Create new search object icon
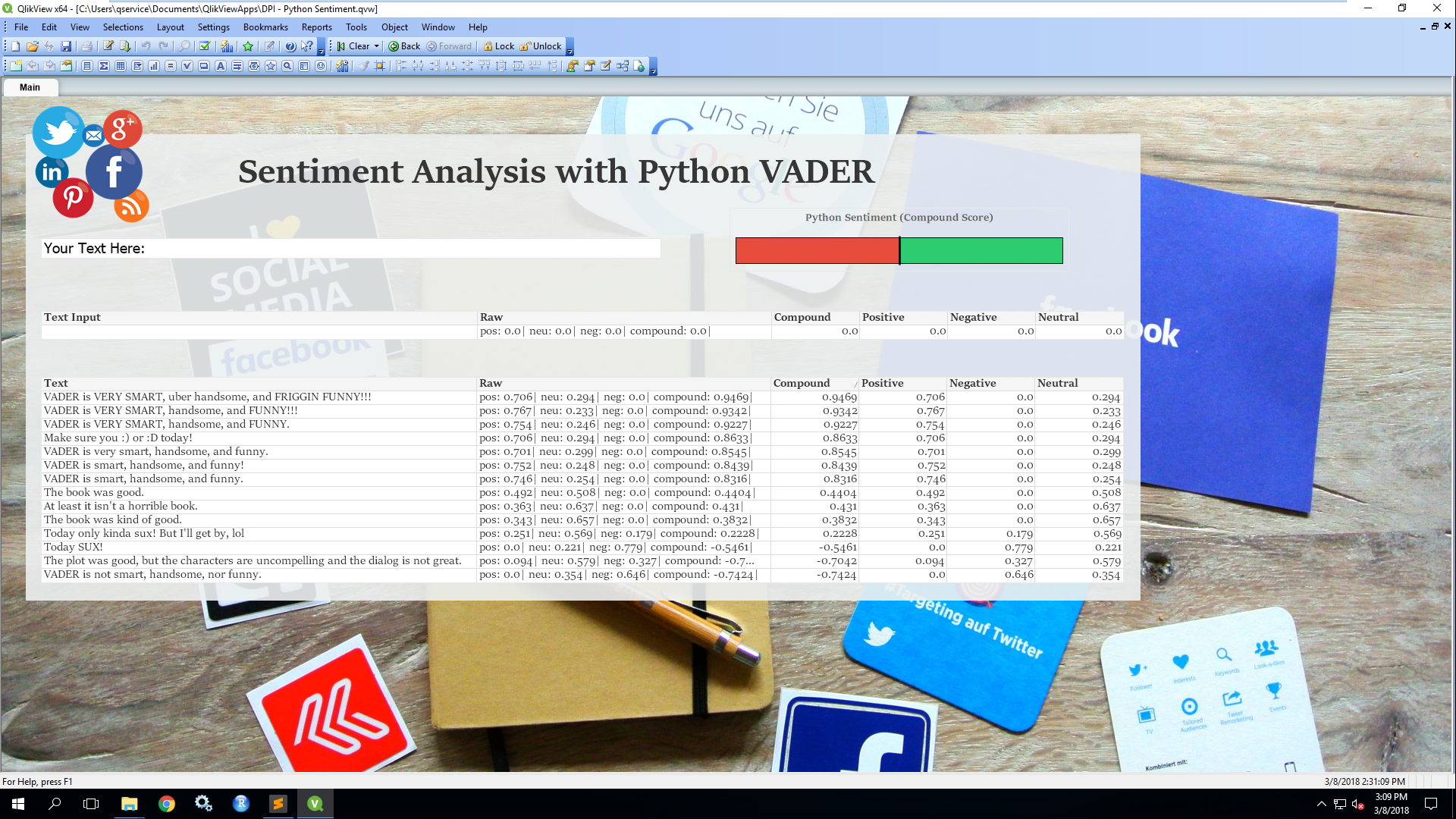Screen dimensions: 1456x819 (x=287, y=66)
